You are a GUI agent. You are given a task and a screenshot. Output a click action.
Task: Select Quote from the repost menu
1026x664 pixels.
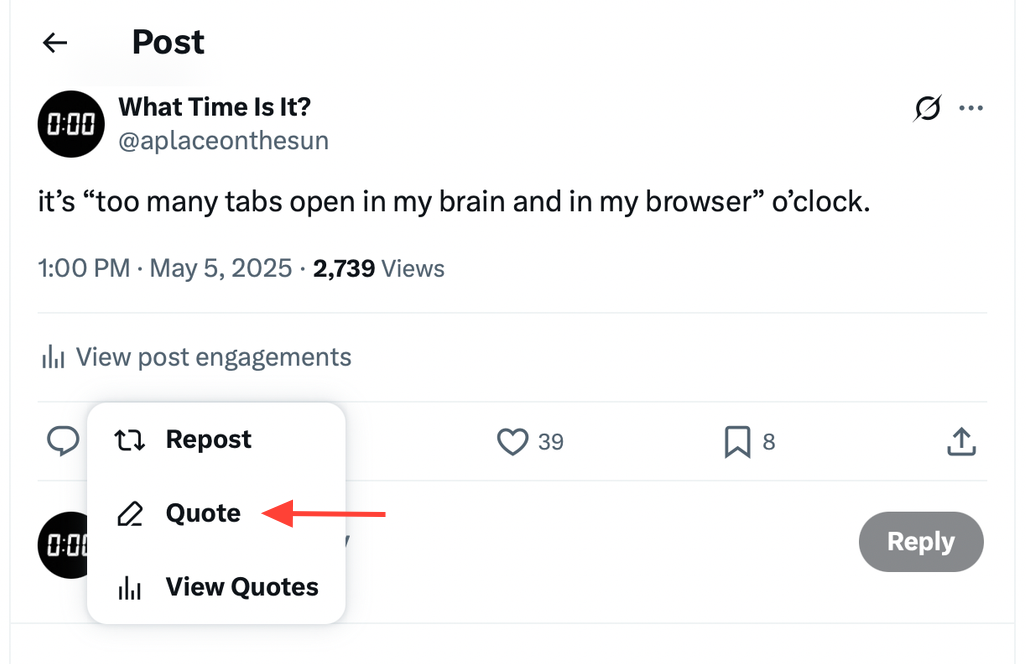coord(202,513)
